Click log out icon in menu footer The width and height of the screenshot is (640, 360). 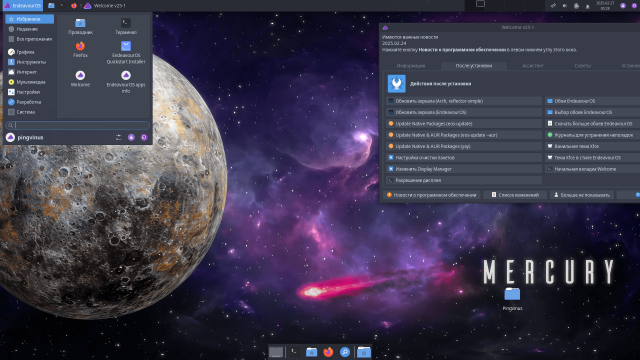(144, 138)
